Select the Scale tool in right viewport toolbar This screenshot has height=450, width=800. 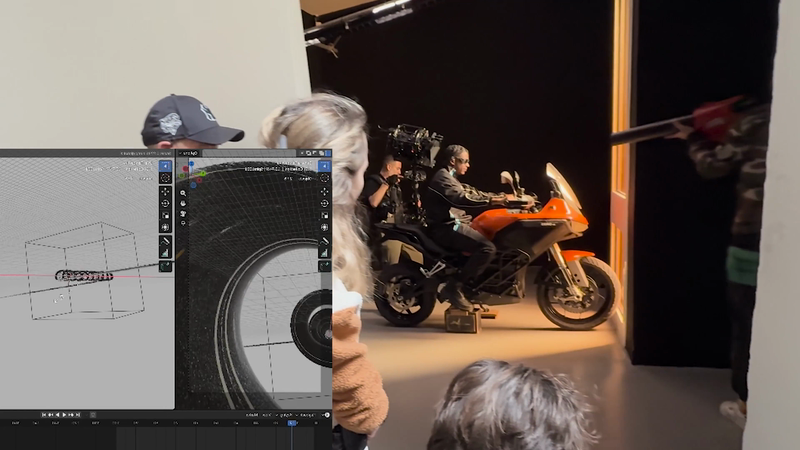tap(324, 215)
